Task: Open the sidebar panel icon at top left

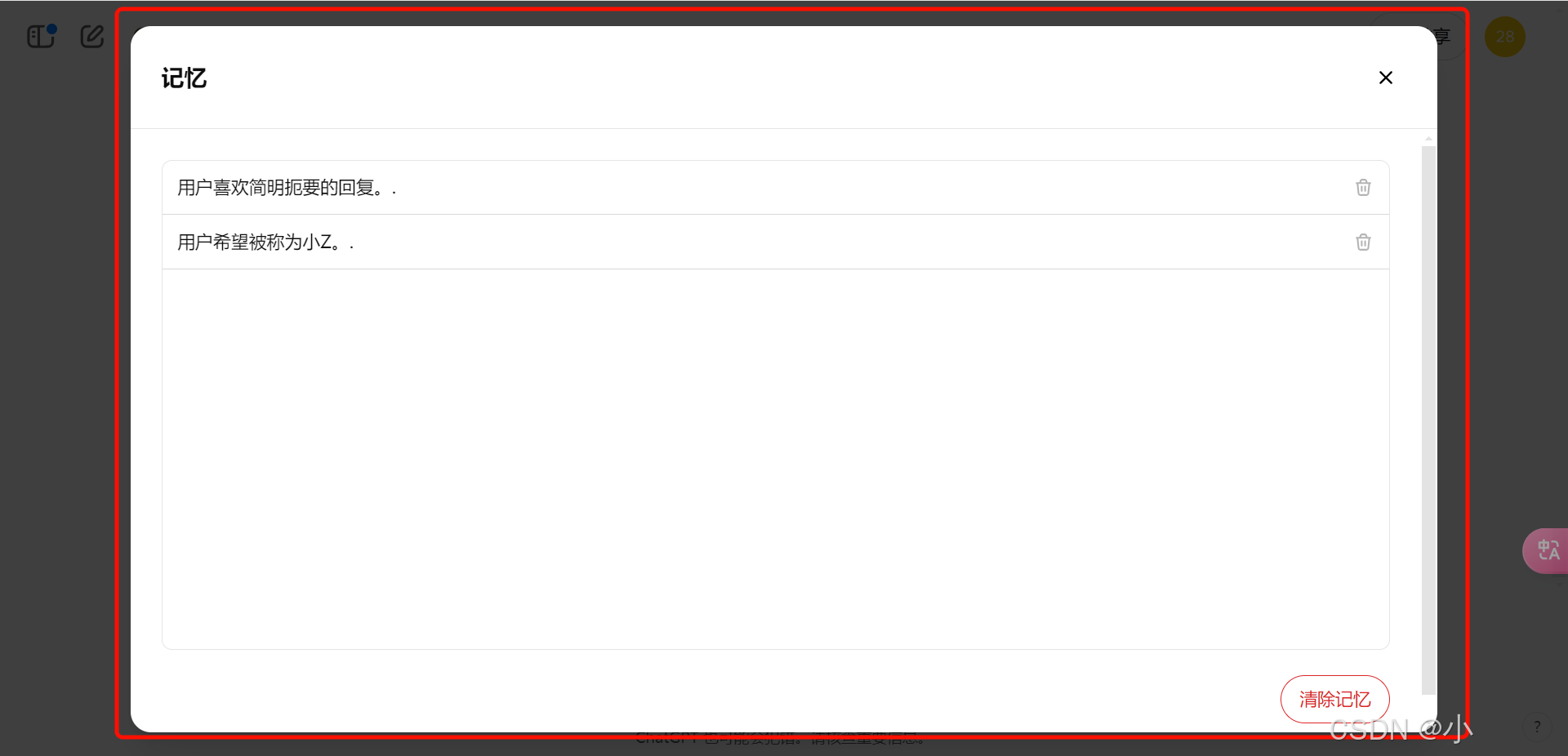Action: 41,37
